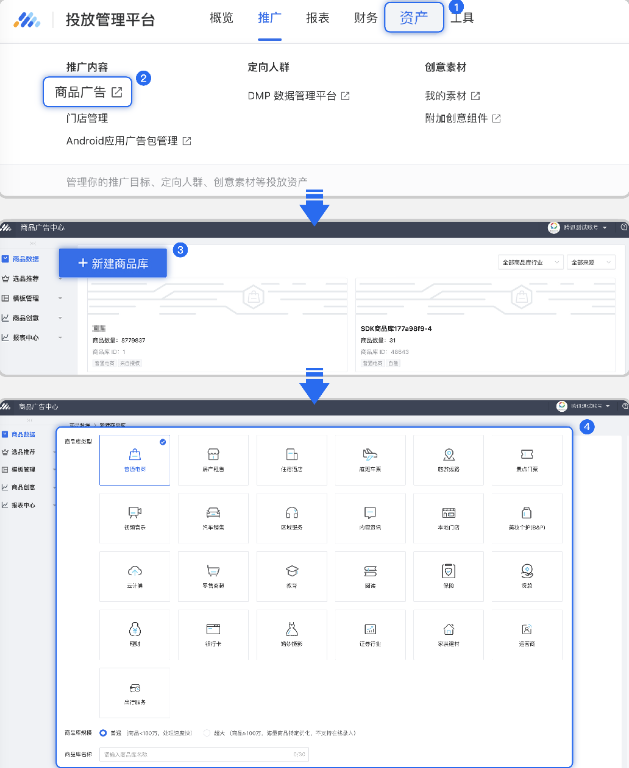
Task: Choose the headphones service category tile
Action: click(291, 519)
